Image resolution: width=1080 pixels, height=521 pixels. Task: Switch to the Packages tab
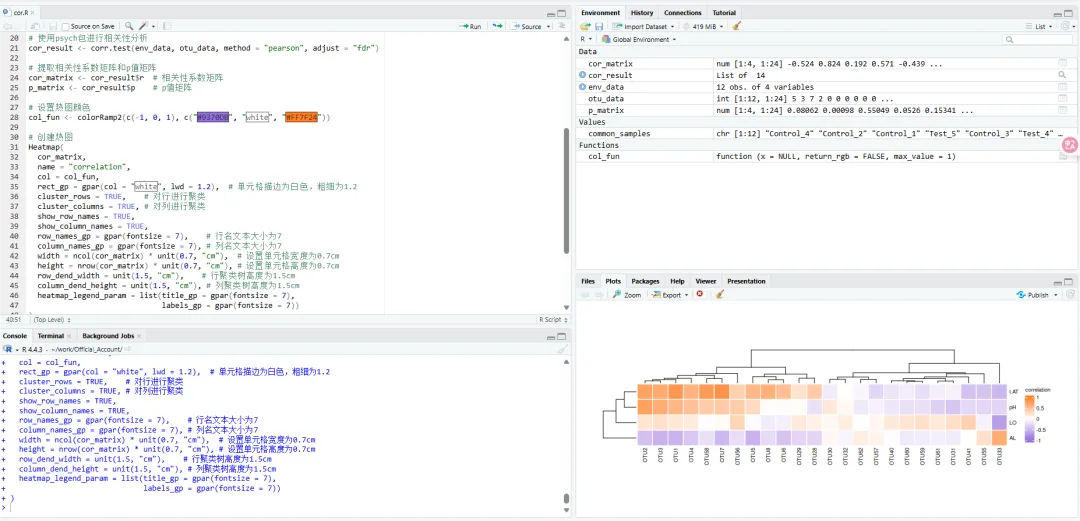645,282
